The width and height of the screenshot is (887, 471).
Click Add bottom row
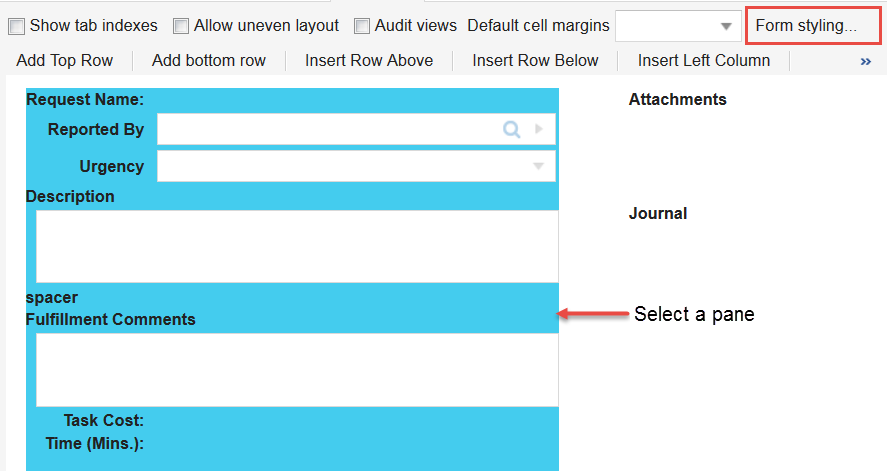[209, 61]
